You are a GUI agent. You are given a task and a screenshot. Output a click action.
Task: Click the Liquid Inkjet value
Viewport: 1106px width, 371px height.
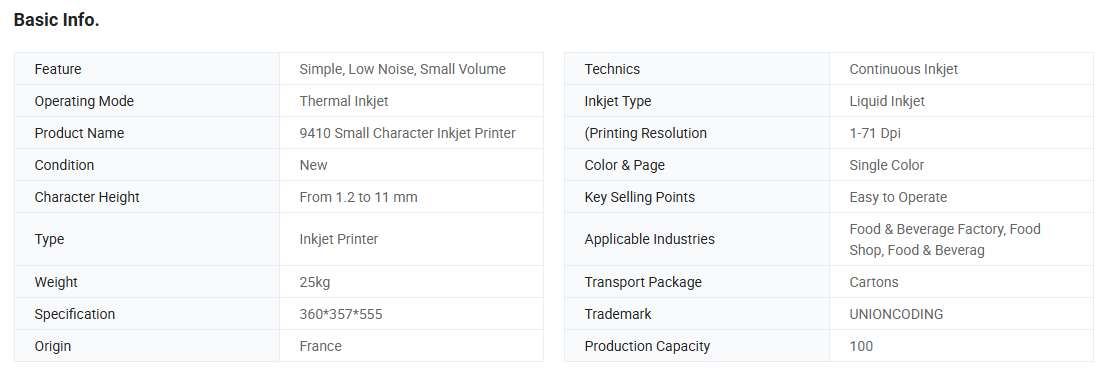click(887, 101)
